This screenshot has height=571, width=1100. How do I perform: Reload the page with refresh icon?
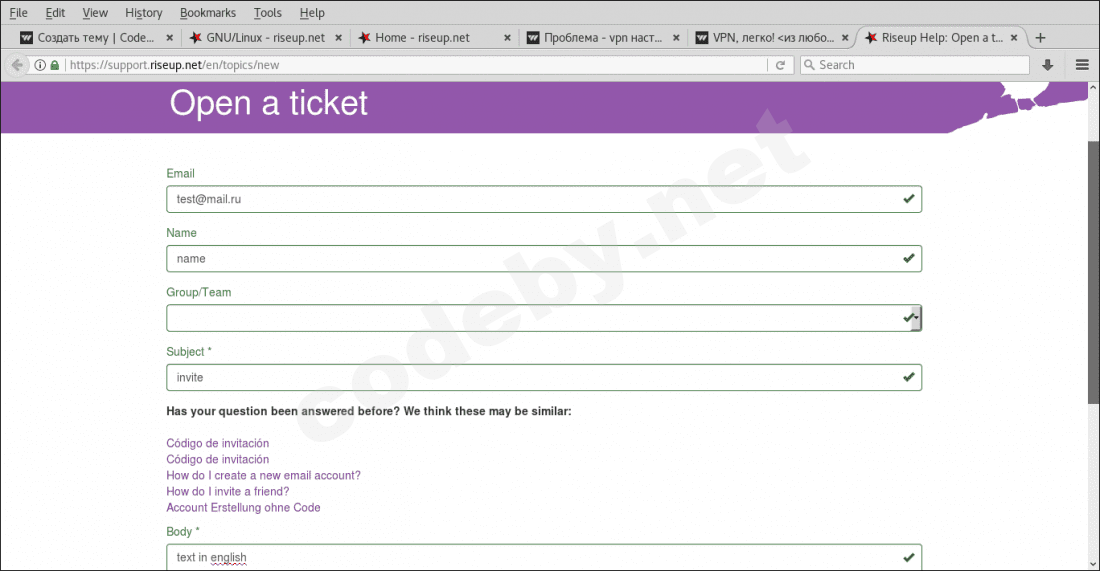pos(780,65)
